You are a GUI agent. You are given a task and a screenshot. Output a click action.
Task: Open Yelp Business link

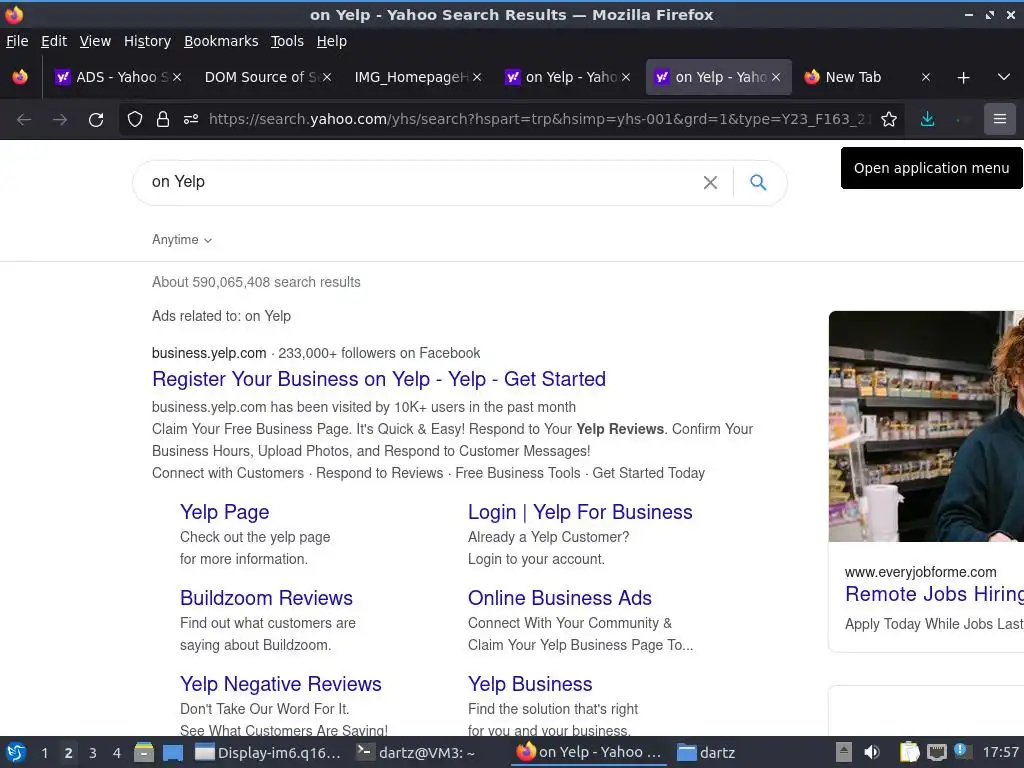pyautogui.click(x=530, y=684)
